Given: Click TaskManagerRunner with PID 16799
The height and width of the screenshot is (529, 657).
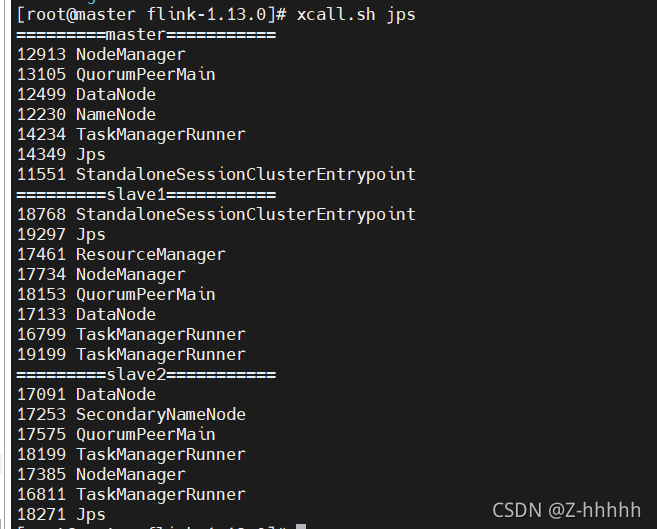Looking at the screenshot, I should [131, 335].
